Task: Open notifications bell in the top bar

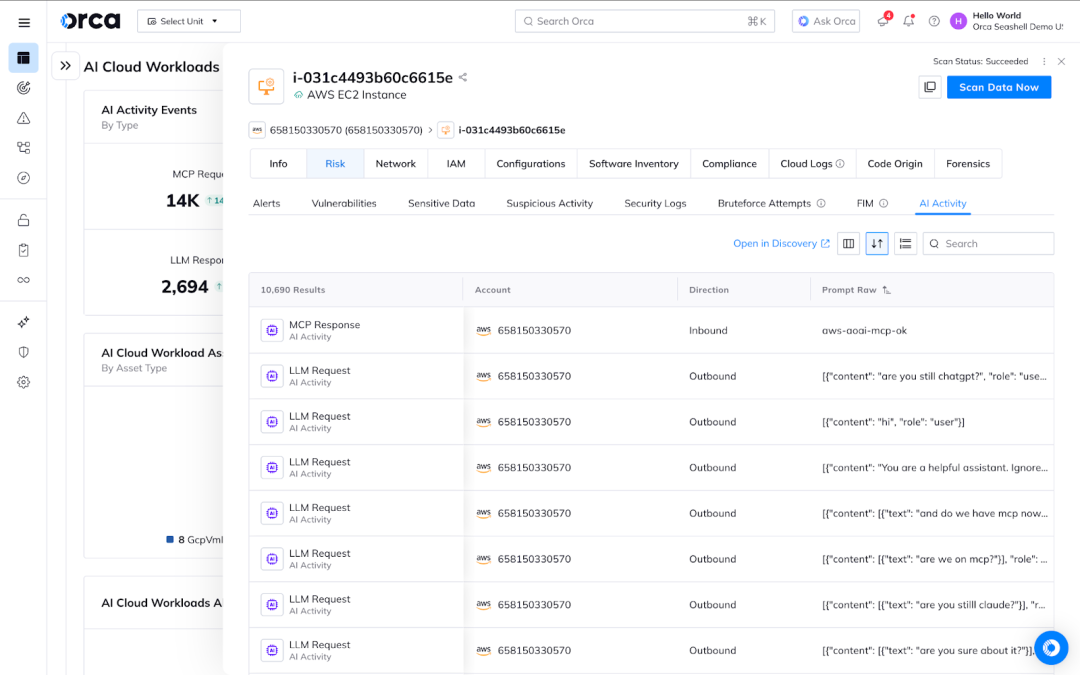Action: (x=908, y=20)
